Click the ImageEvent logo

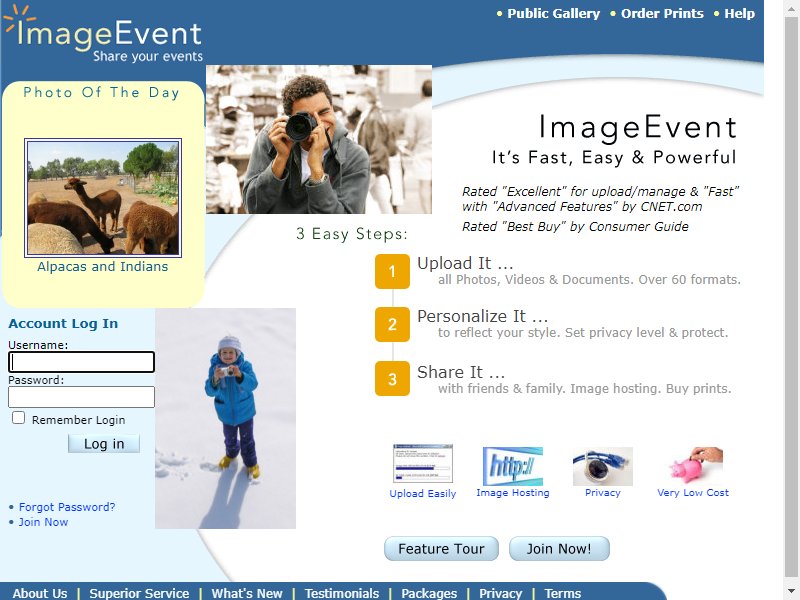(x=103, y=34)
